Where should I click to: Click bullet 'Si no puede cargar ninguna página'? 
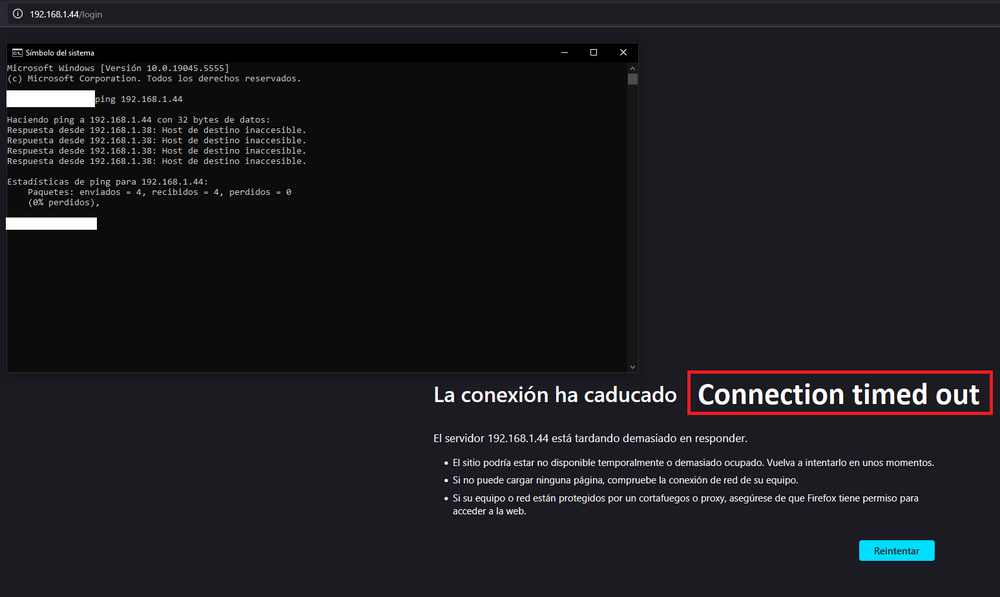click(x=625, y=480)
